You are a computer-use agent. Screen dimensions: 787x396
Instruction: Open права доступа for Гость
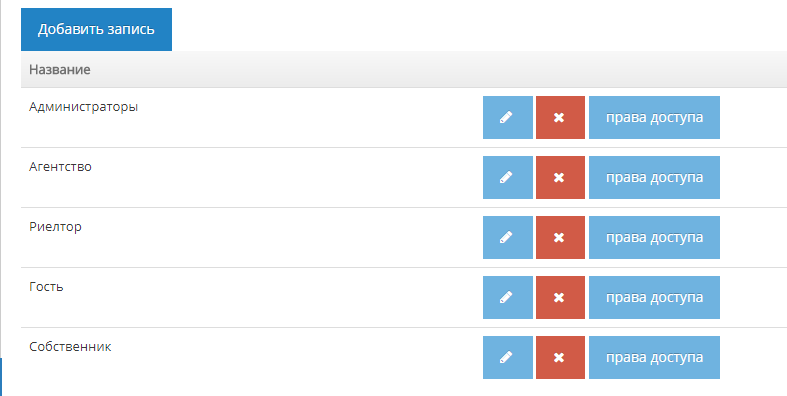coord(654,298)
